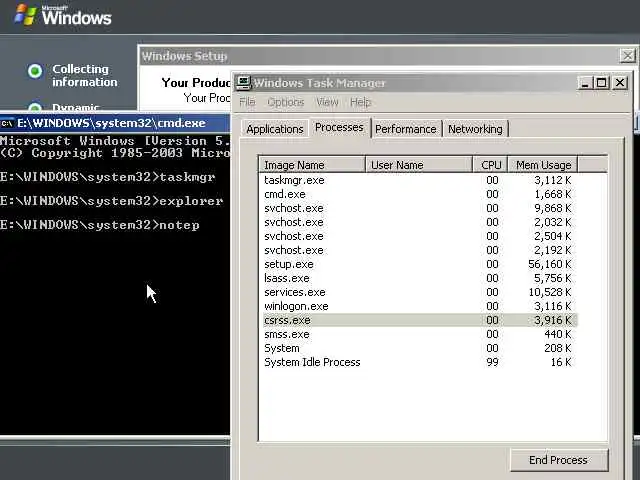
Task: Open the Options menu in Task Manager
Action: click(286, 102)
